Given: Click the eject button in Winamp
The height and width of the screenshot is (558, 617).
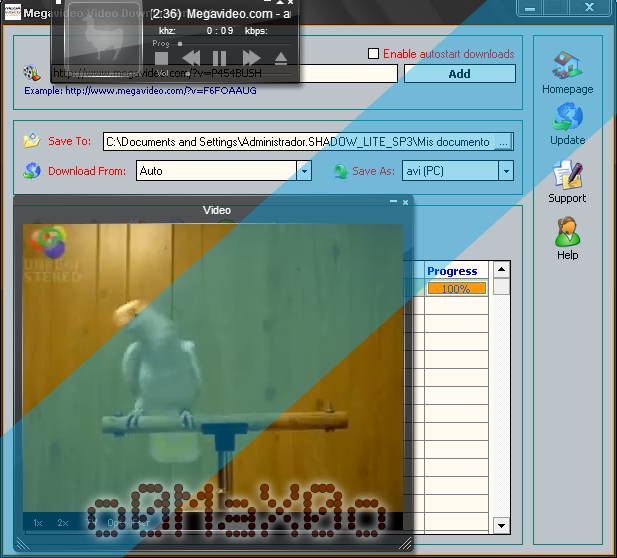Looking at the screenshot, I should [x=281, y=58].
